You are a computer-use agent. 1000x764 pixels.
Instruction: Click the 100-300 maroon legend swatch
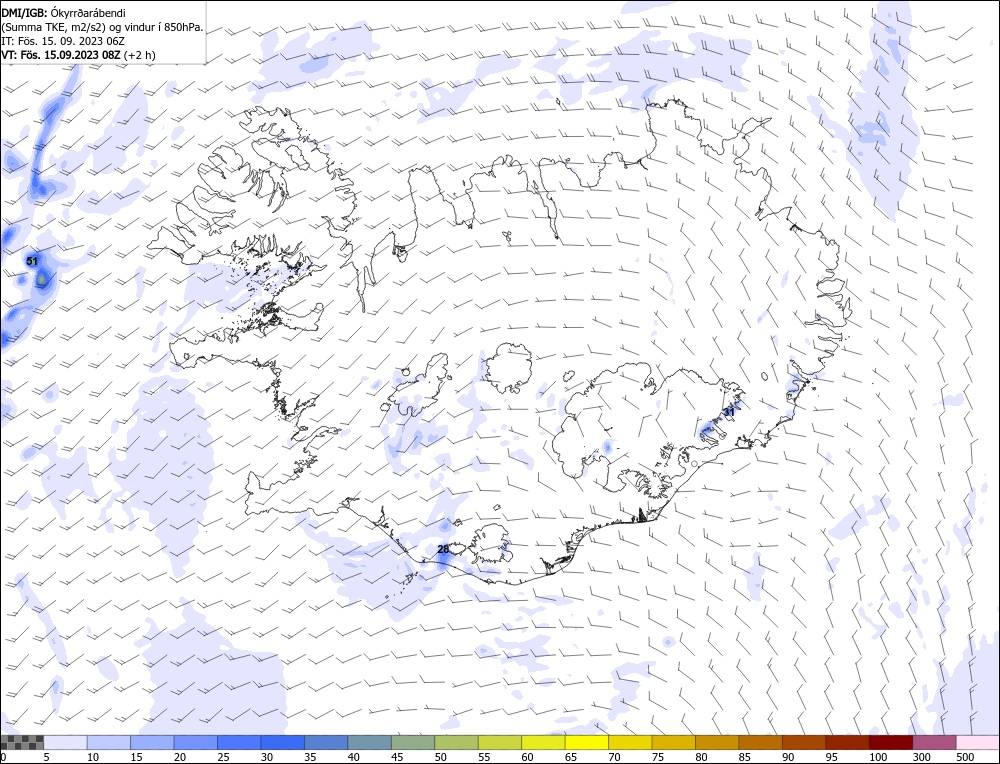point(890,742)
